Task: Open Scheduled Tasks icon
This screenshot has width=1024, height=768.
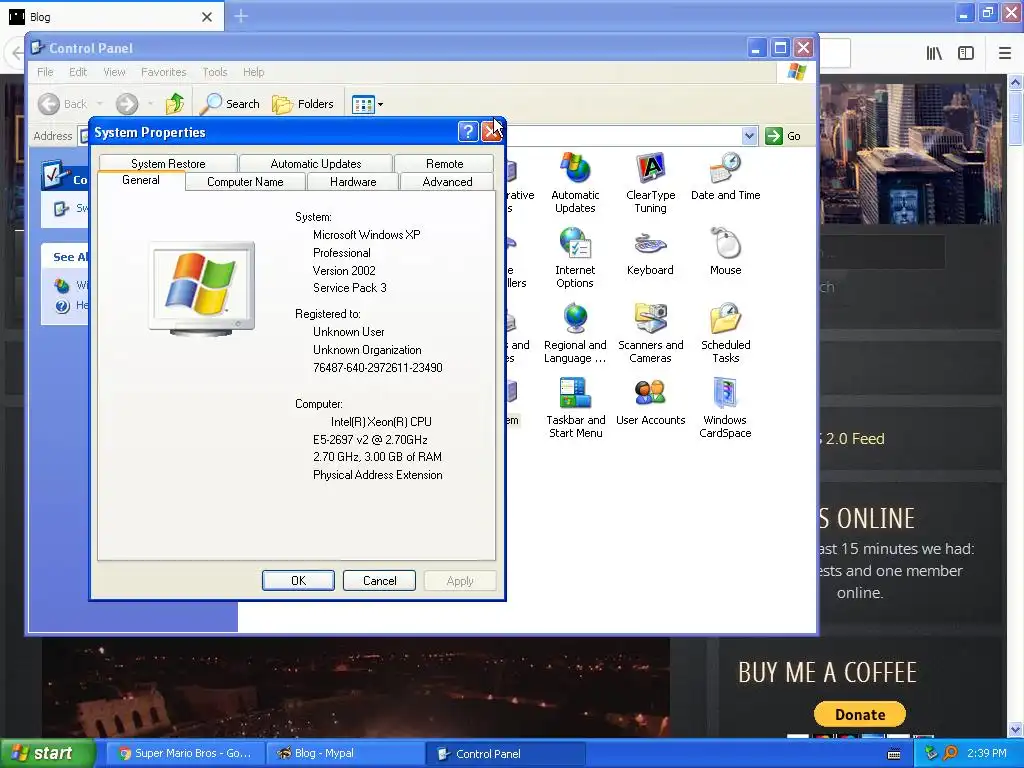Action: (725, 333)
